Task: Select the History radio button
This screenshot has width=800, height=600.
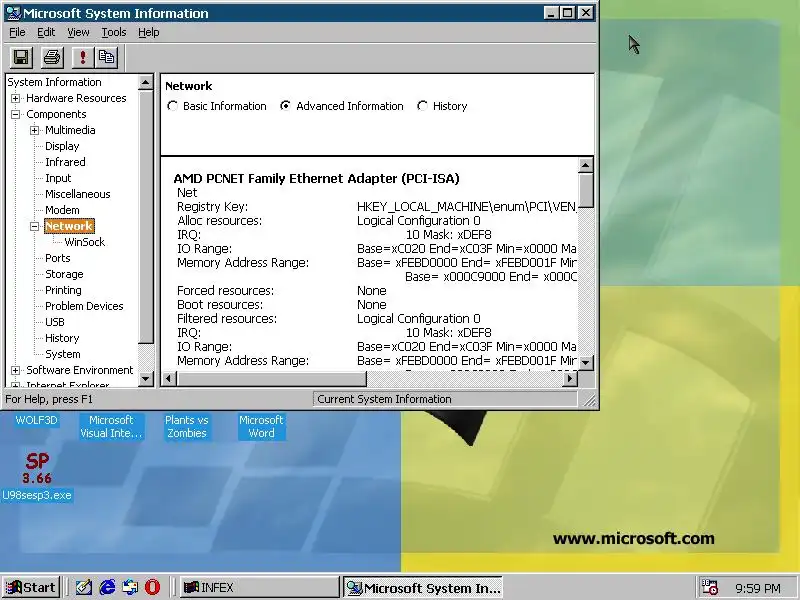Action: 422,106
